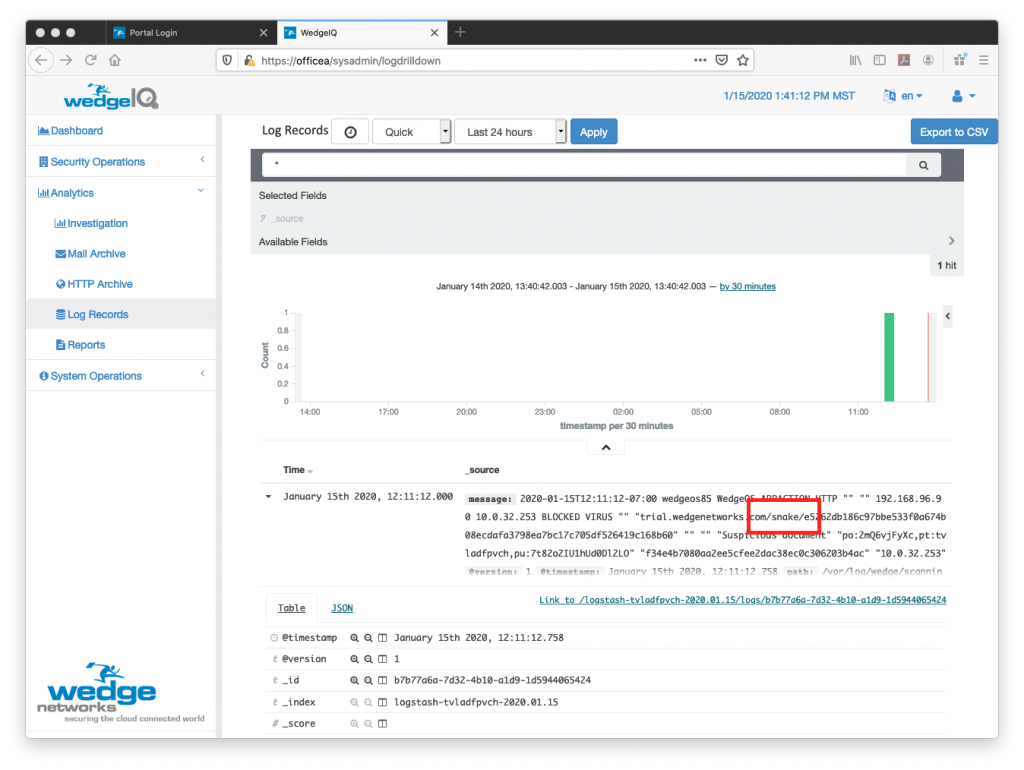Viewport: 1024px width, 770px height.
Task: Collapse the January 15th log row
Action: coord(268,497)
